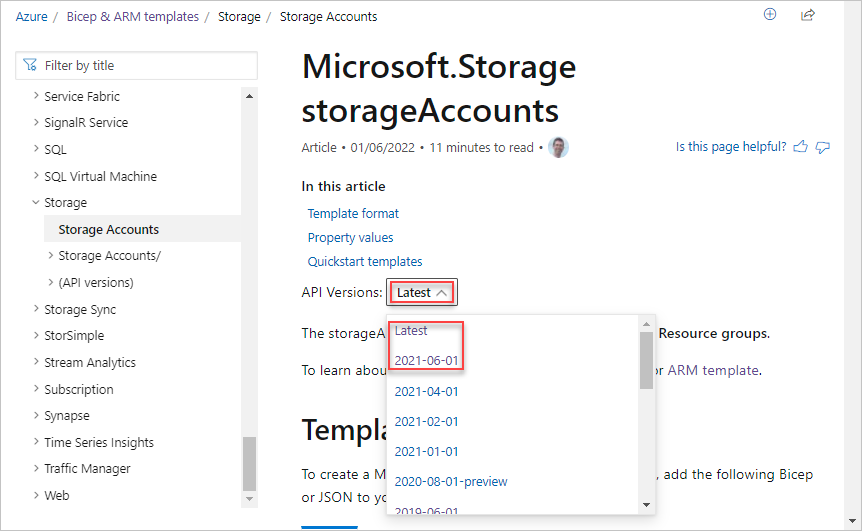The height and width of the screenshot is (531, 862).
Task: Choose API version 2021-02-01
Action: 426,422
